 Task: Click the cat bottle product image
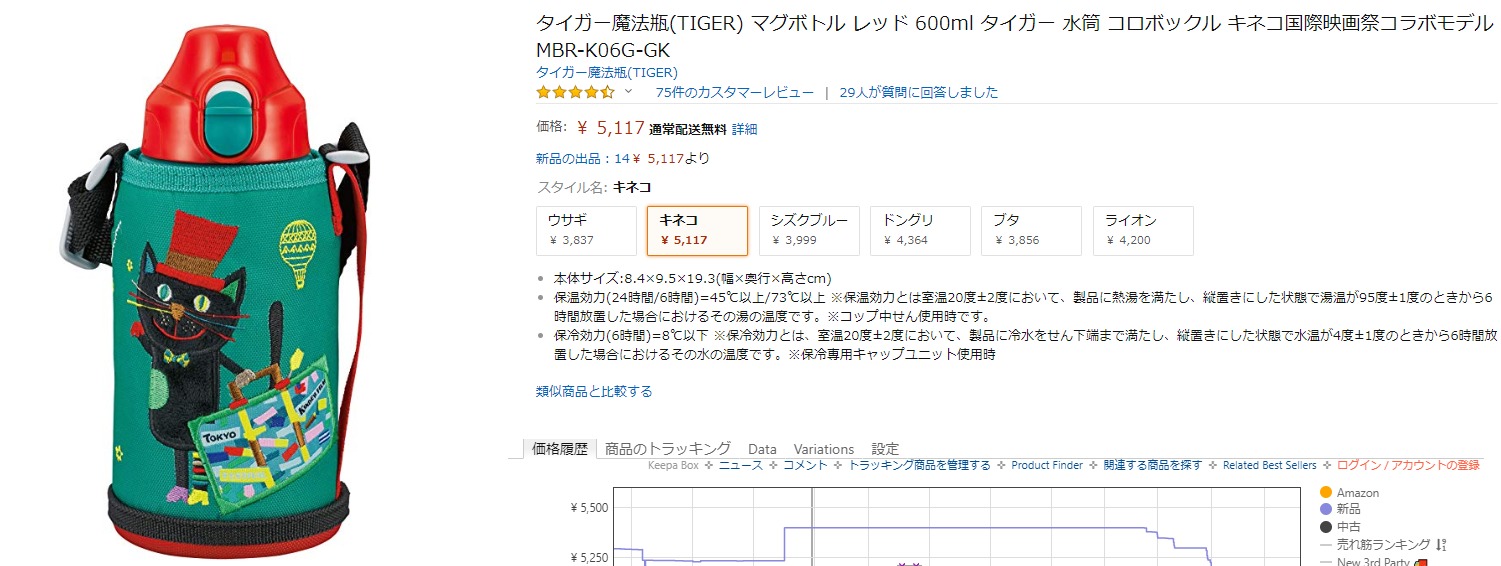[215, 290]
